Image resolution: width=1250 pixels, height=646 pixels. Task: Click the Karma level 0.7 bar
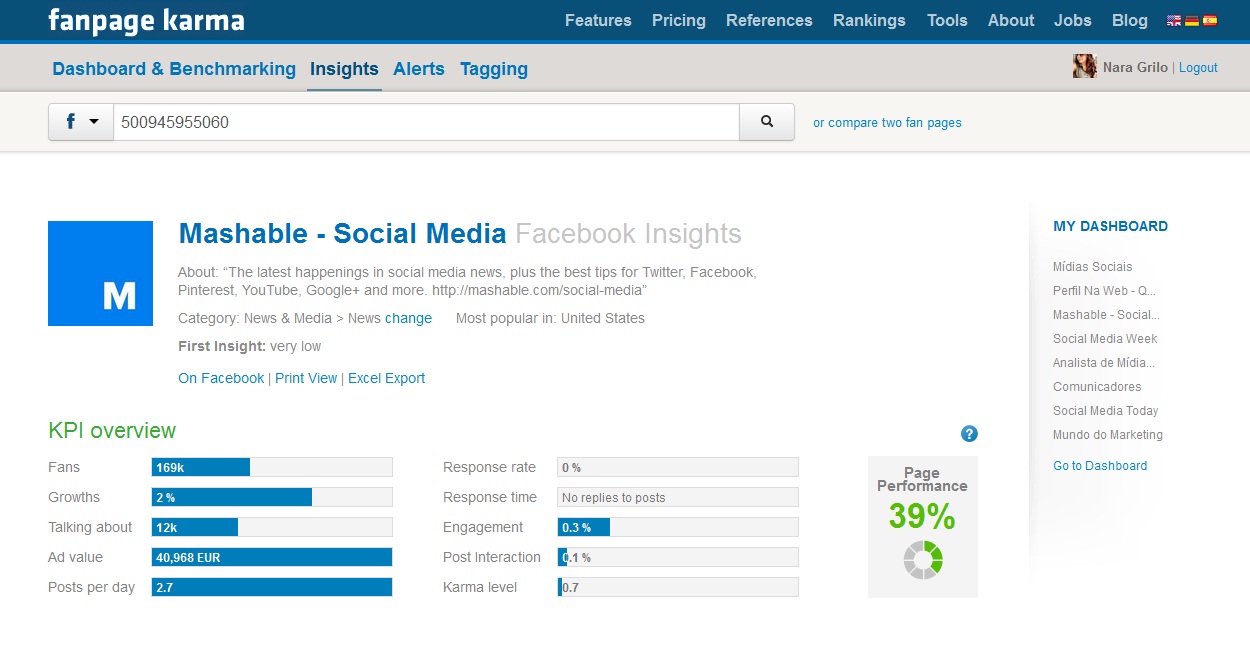click(678, 587)
